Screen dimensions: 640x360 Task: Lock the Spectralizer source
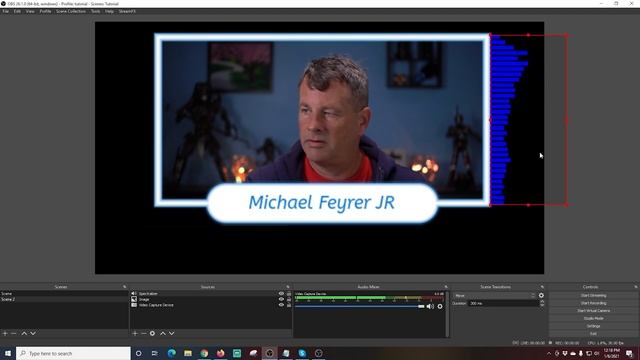click(289, 293)
